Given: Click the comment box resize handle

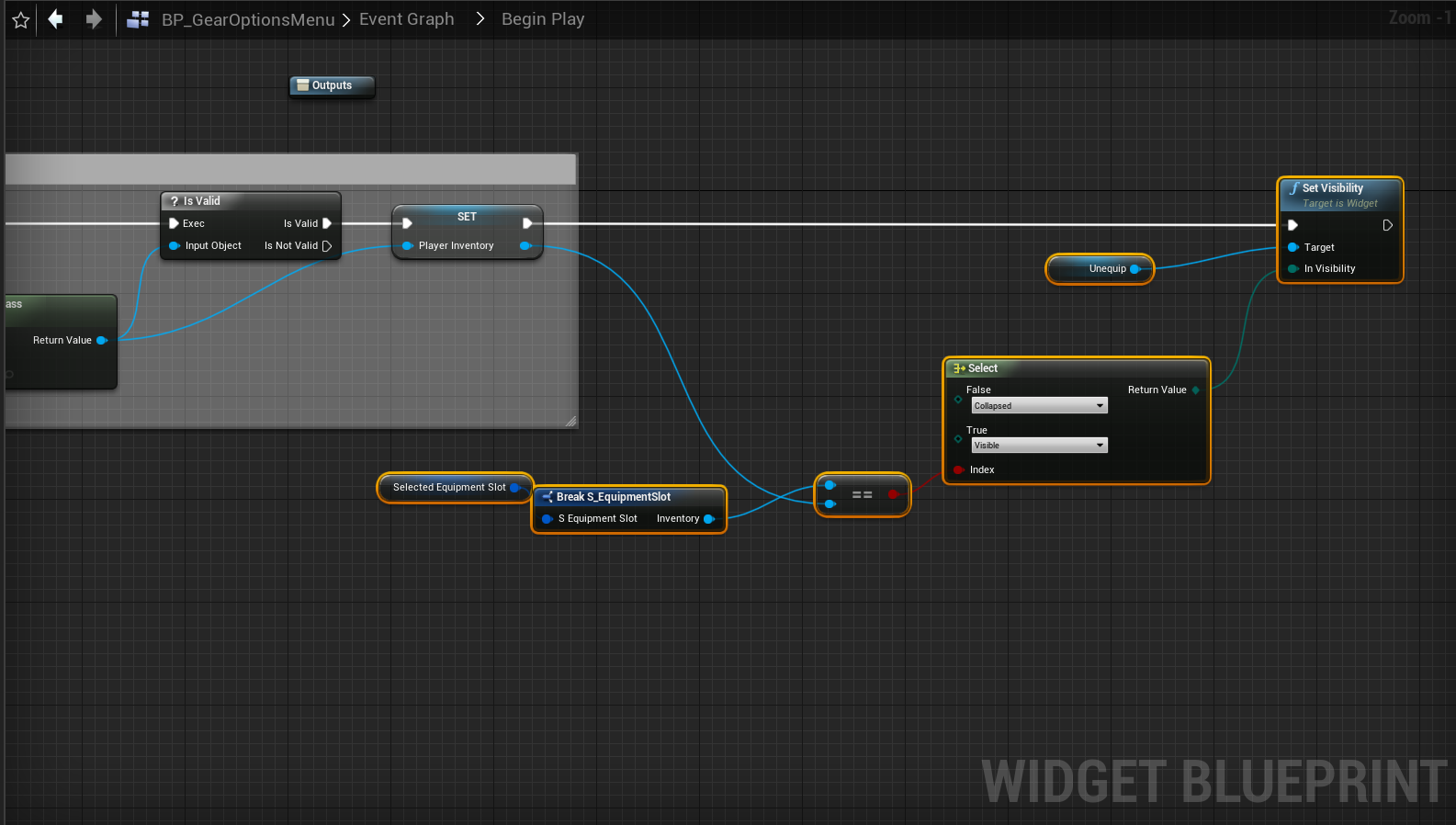Looking at the screenshot, I should tap(570, 422).
